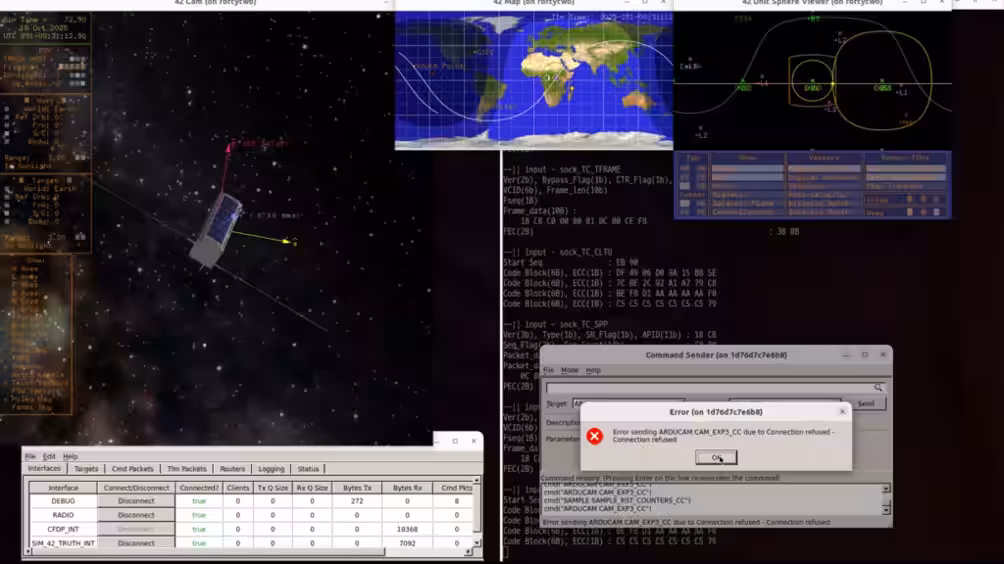Close the 42 Unit Sphere Viewer window

coord(941,3)
